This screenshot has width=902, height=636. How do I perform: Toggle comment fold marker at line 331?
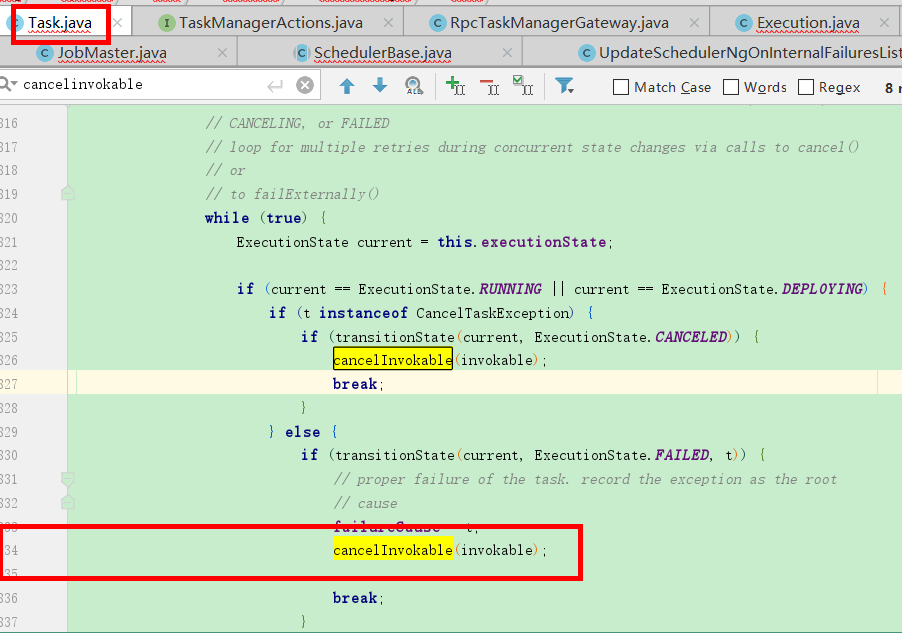[x=68, y=478]
